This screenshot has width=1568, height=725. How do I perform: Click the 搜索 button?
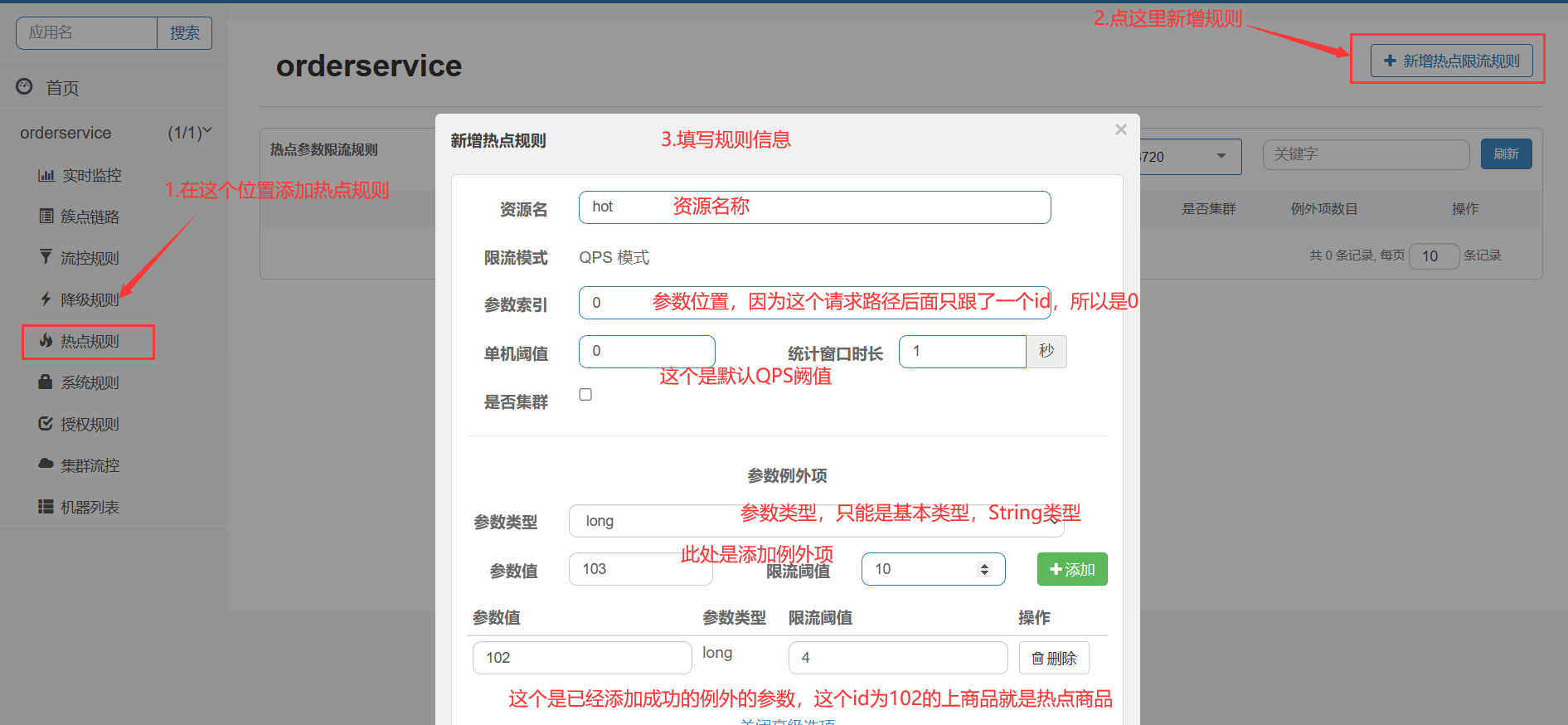coord(184,32)
